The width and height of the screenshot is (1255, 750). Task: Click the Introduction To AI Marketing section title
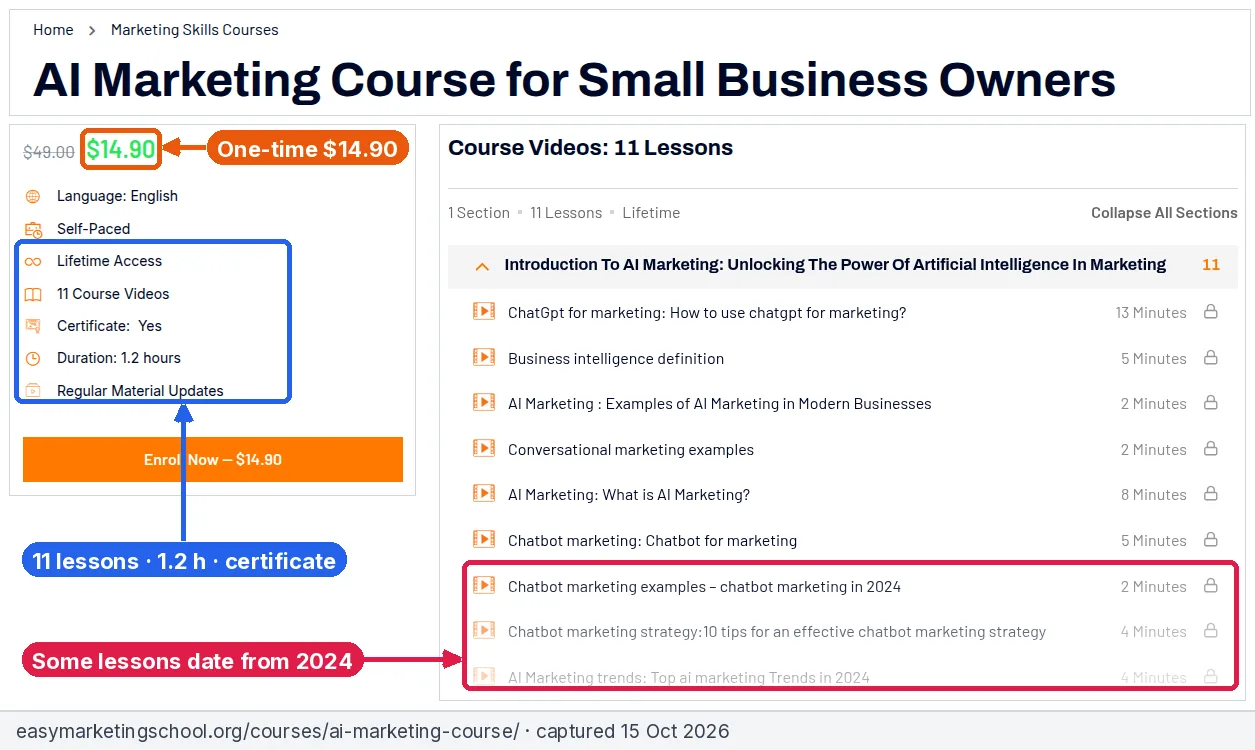tap(835, 265)
